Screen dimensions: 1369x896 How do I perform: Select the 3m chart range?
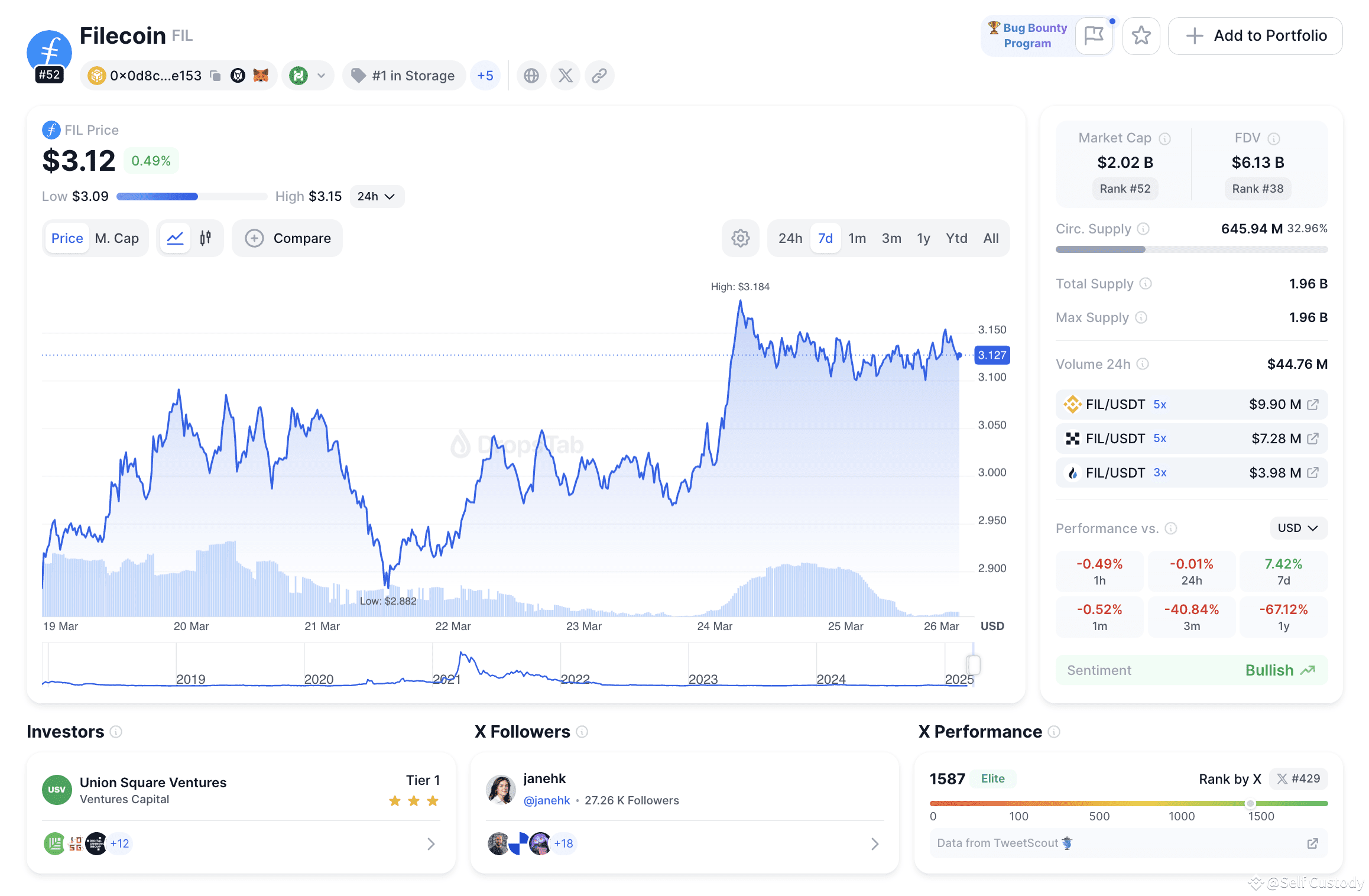891,238
